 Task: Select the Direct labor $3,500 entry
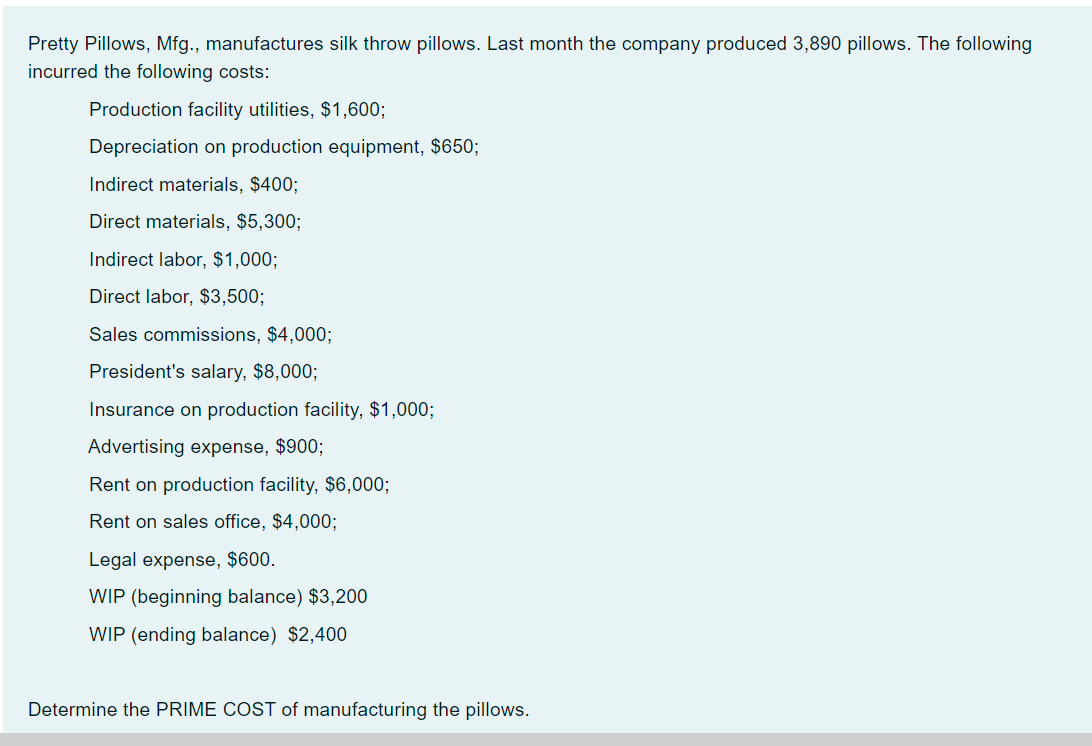[x=176, y=297]
